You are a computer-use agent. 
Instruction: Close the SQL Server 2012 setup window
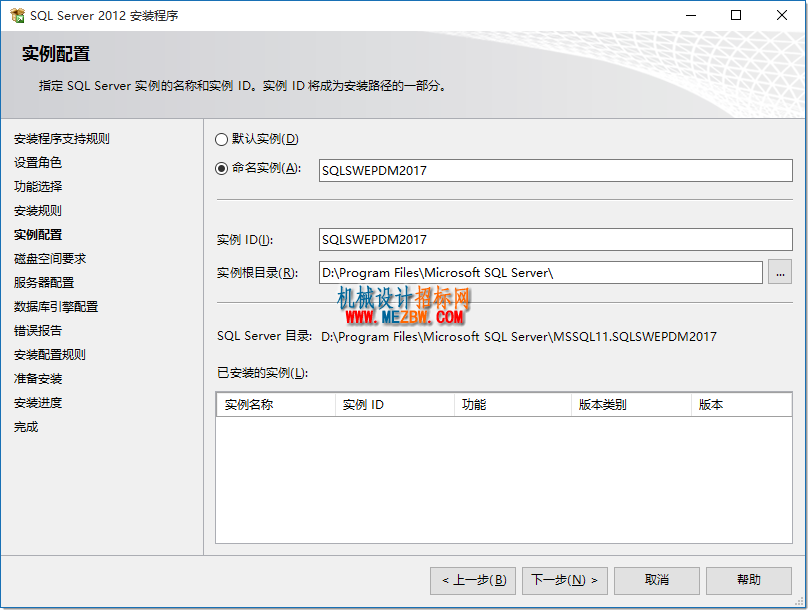click(782, 16)
